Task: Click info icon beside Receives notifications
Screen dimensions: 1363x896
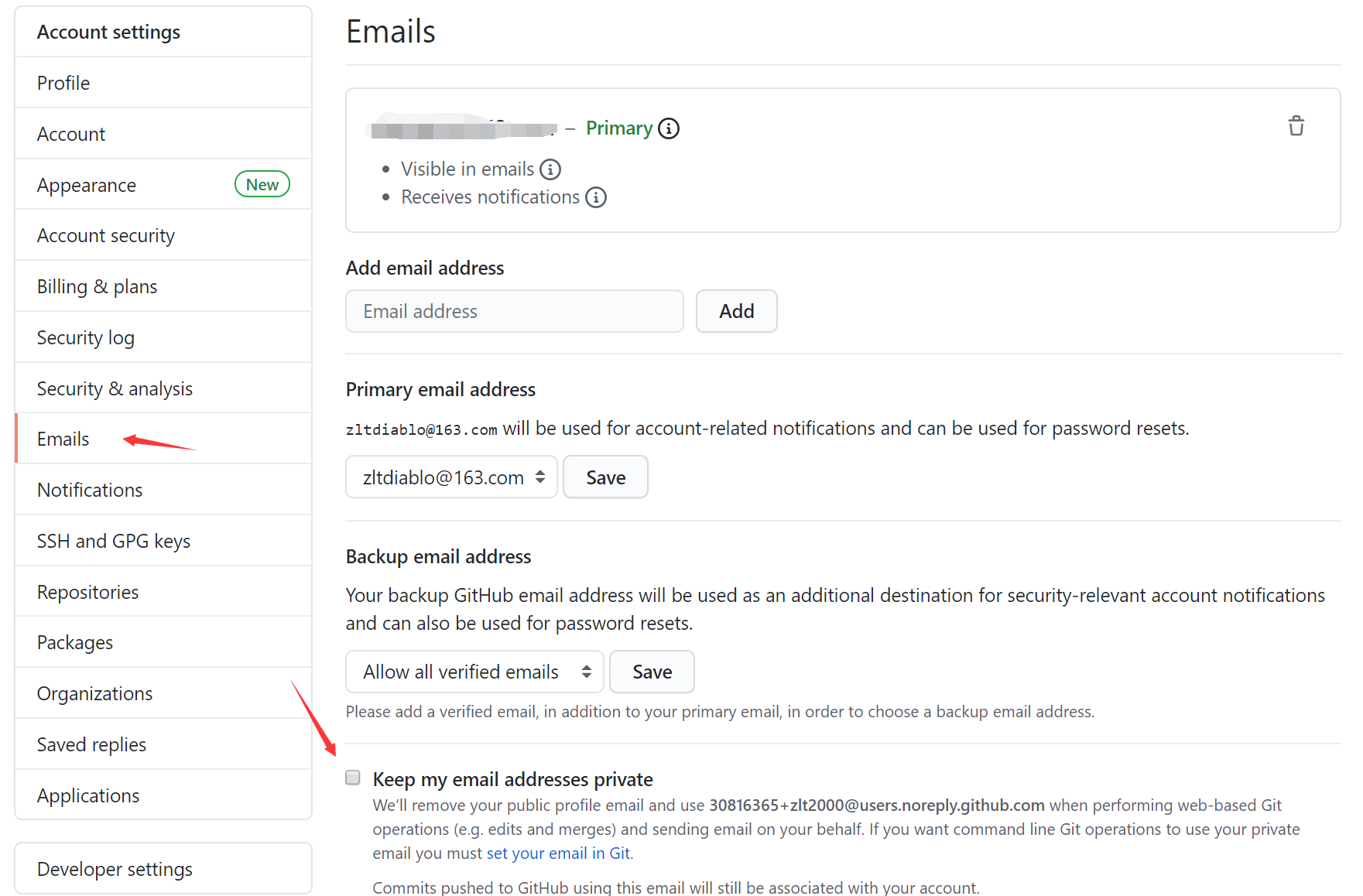Action: pos(596,197)
